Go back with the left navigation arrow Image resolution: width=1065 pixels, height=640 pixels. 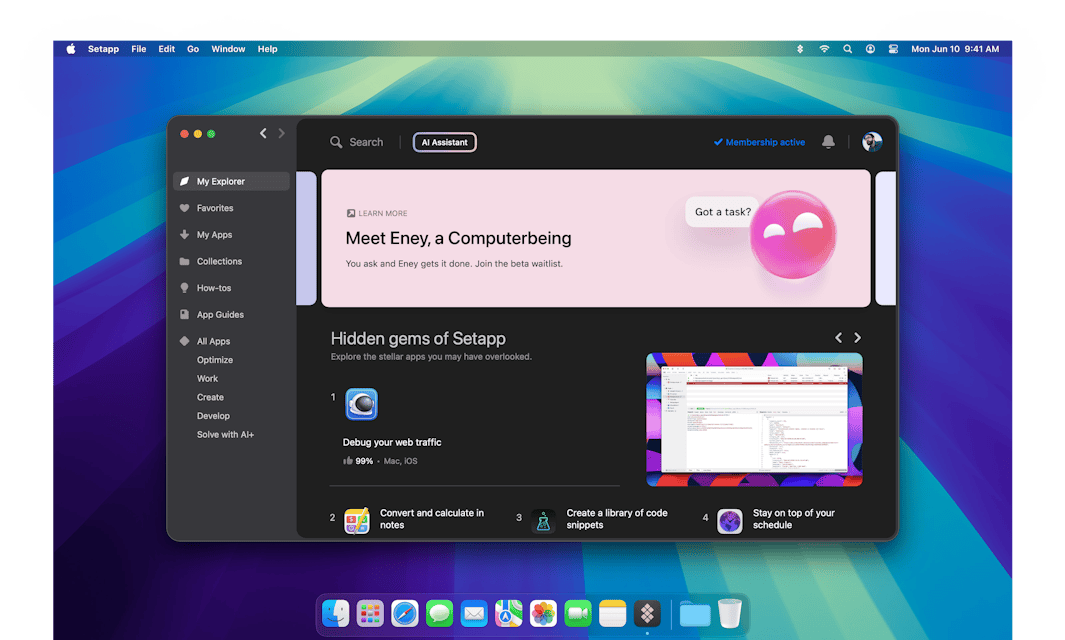point(264,134)
